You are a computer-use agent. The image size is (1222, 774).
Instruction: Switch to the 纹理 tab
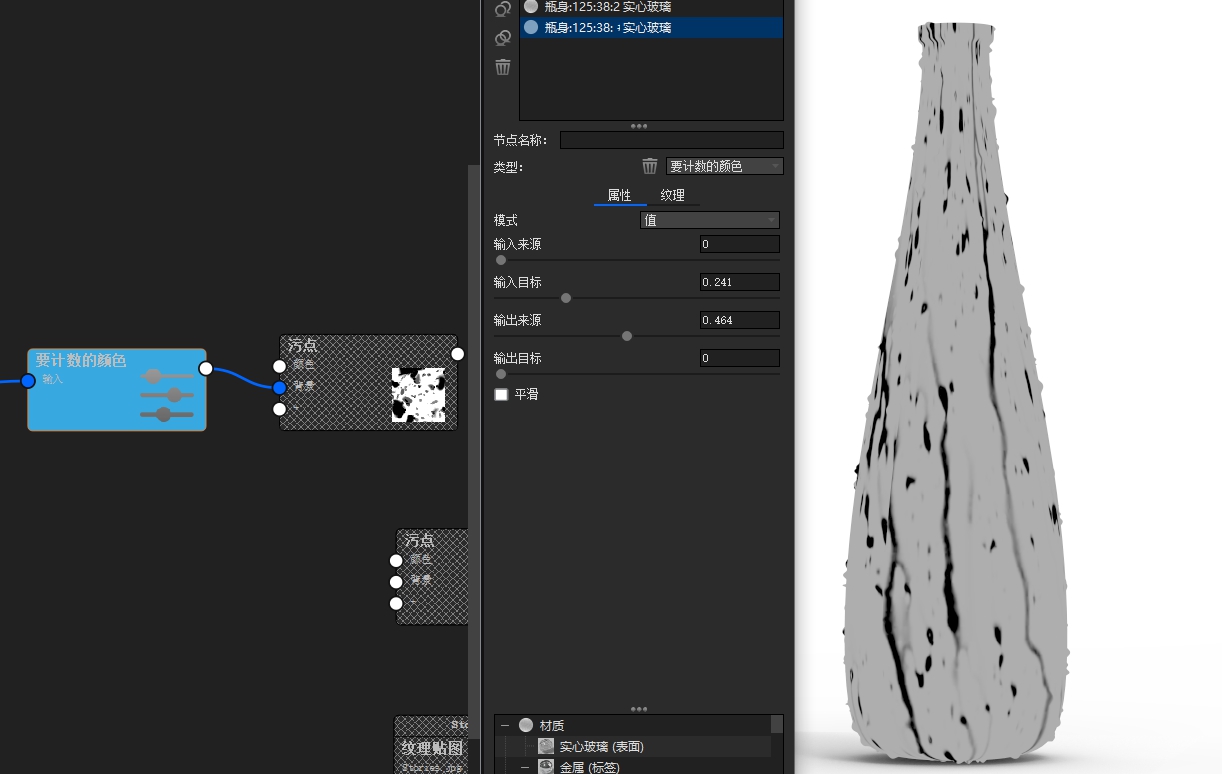(x=673, y=195)
